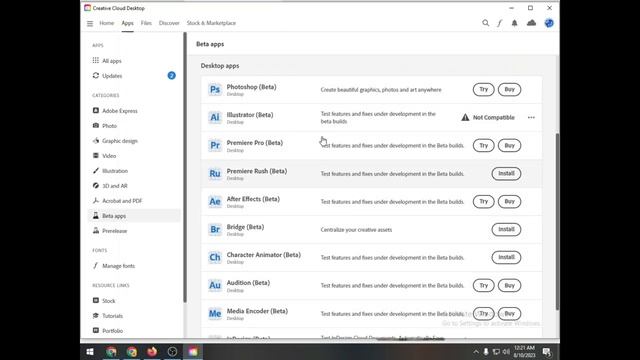This screenshot has height=360, width=640.
Task: Open the Windows Start button
Action: click(x=90, y=351)
